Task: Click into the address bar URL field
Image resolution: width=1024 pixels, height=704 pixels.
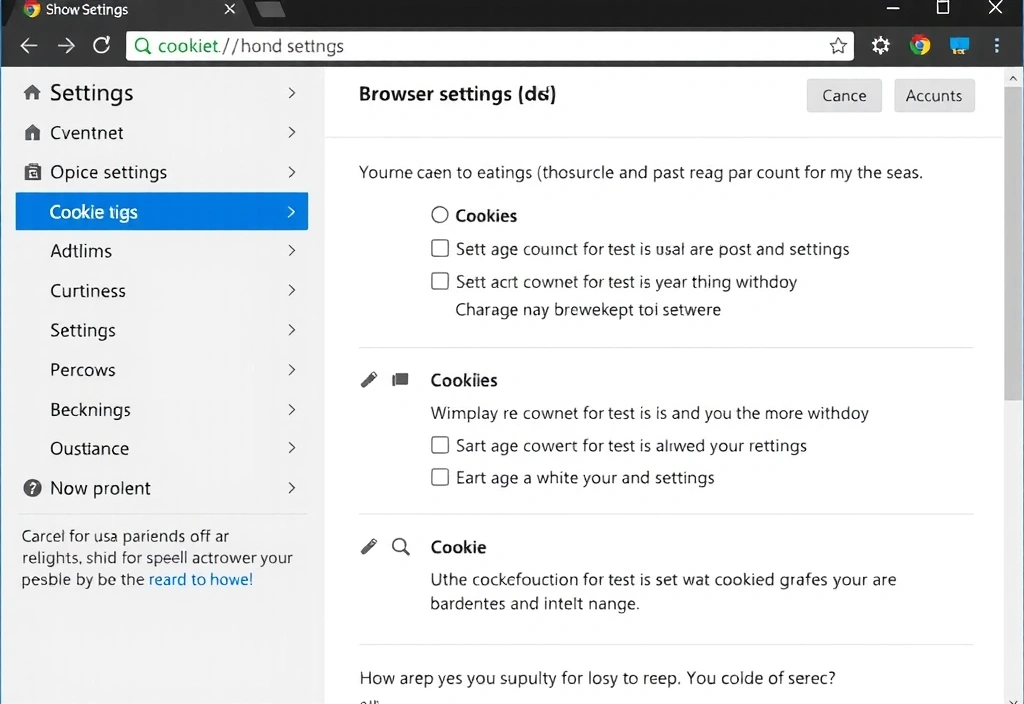Action: tap(480, 46)
